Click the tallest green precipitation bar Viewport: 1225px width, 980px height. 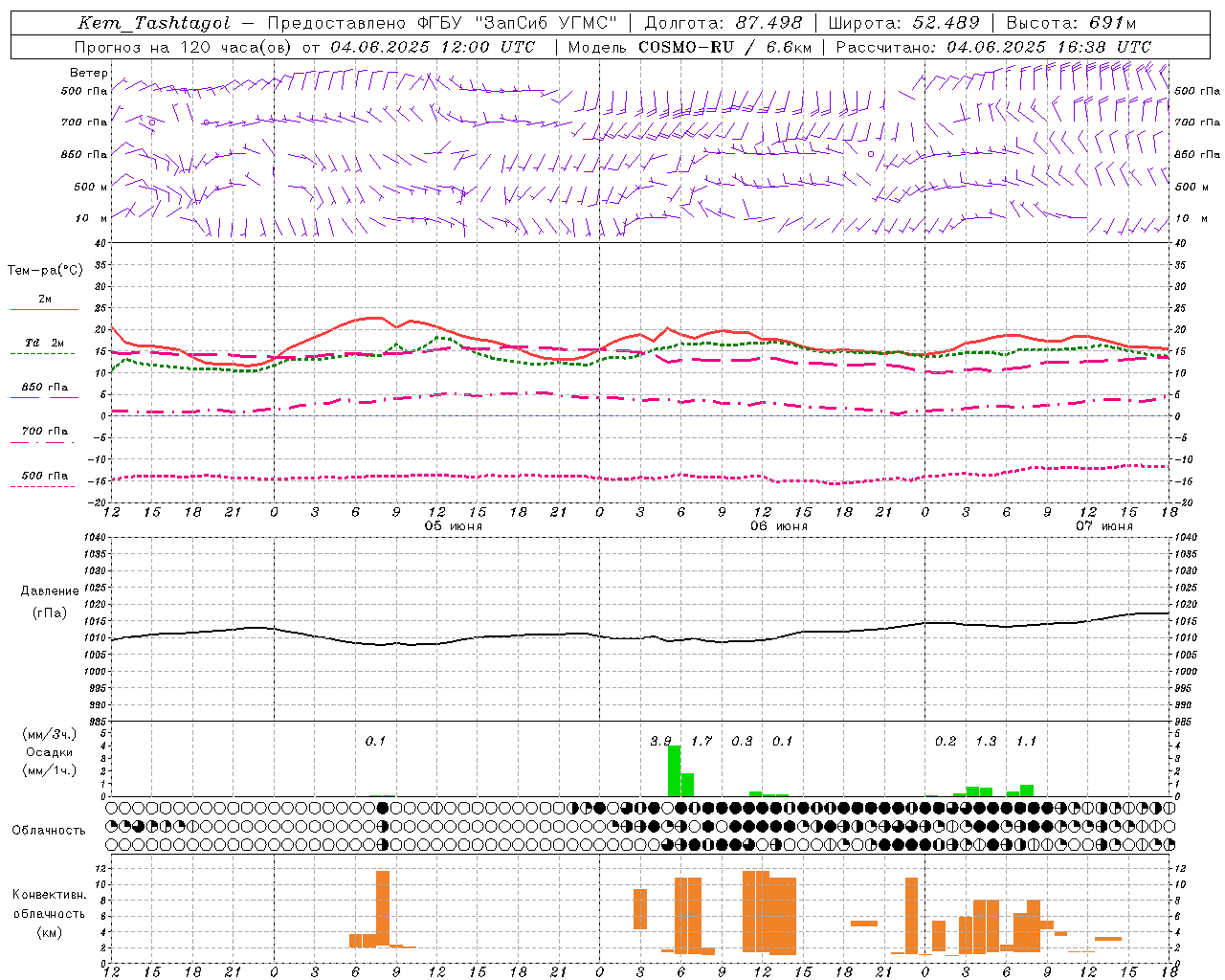point(674,770)
